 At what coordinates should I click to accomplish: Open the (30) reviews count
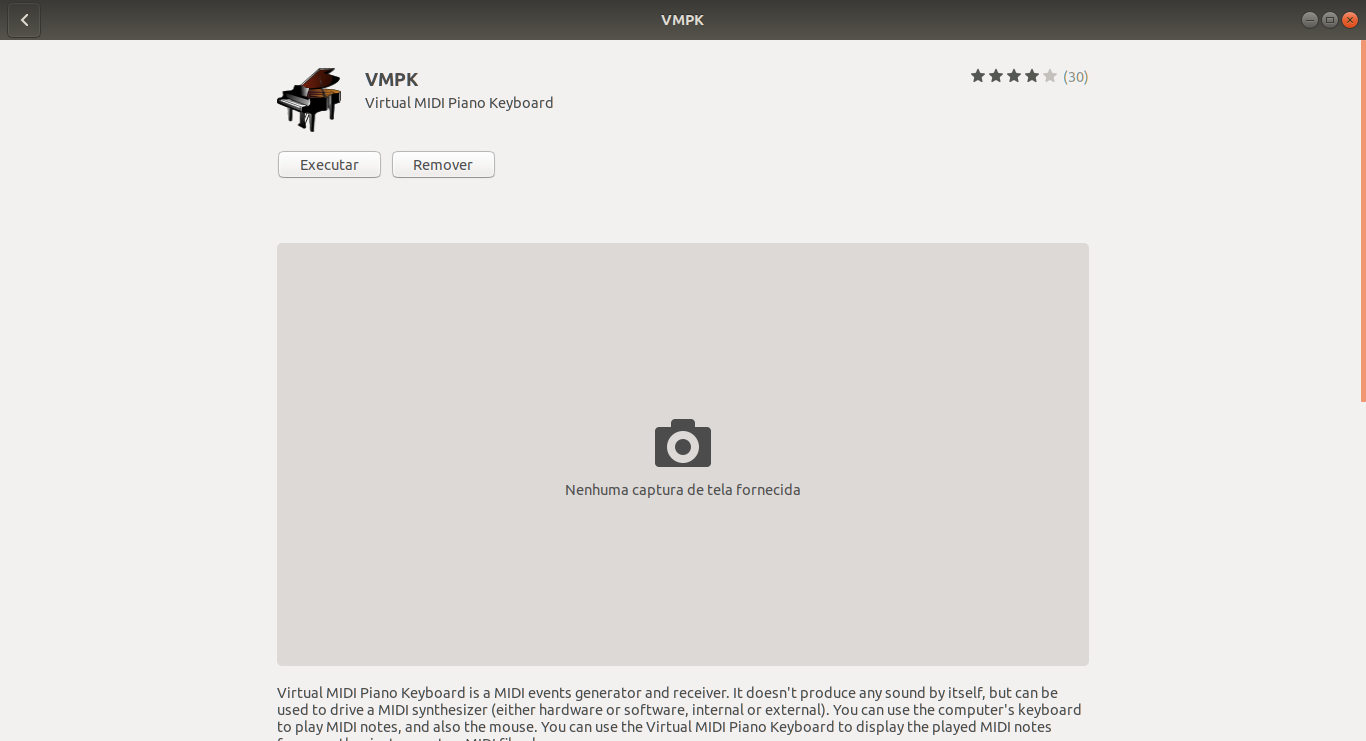pyautogui.click(x=1076, y=77)
